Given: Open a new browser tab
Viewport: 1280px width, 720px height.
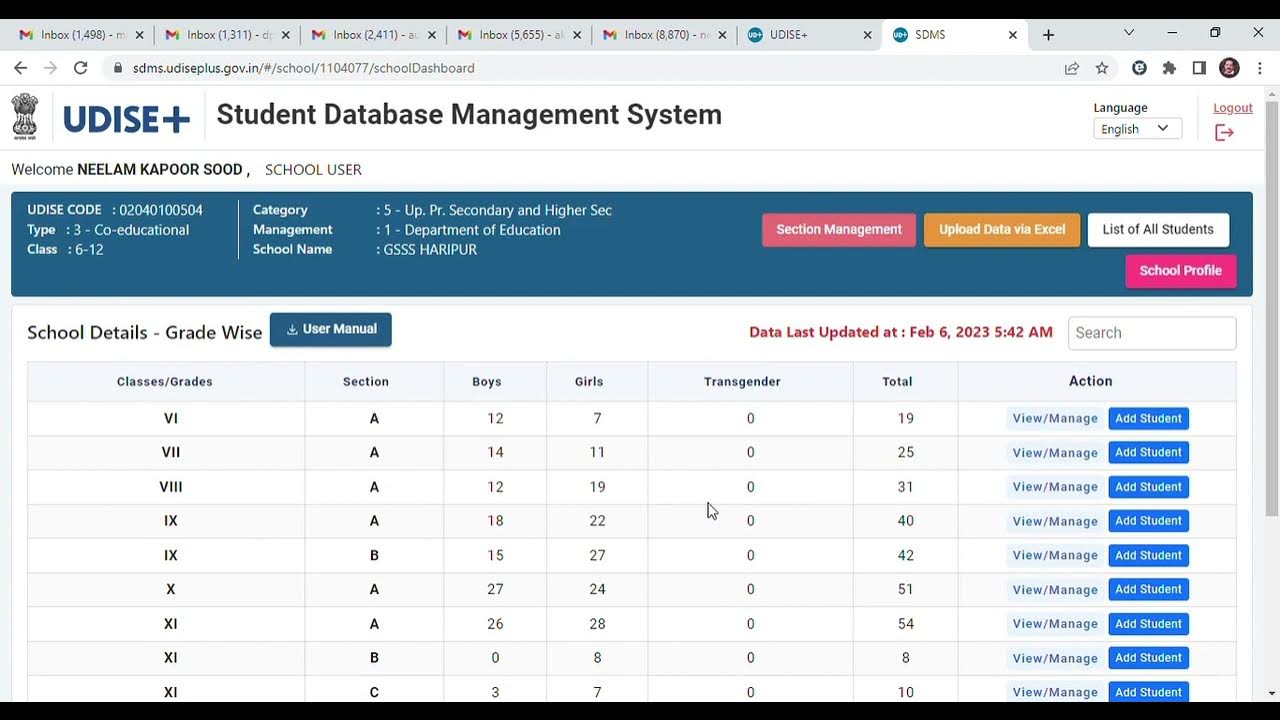Looking at the screenshot, I should click(x=1048, y=35).
